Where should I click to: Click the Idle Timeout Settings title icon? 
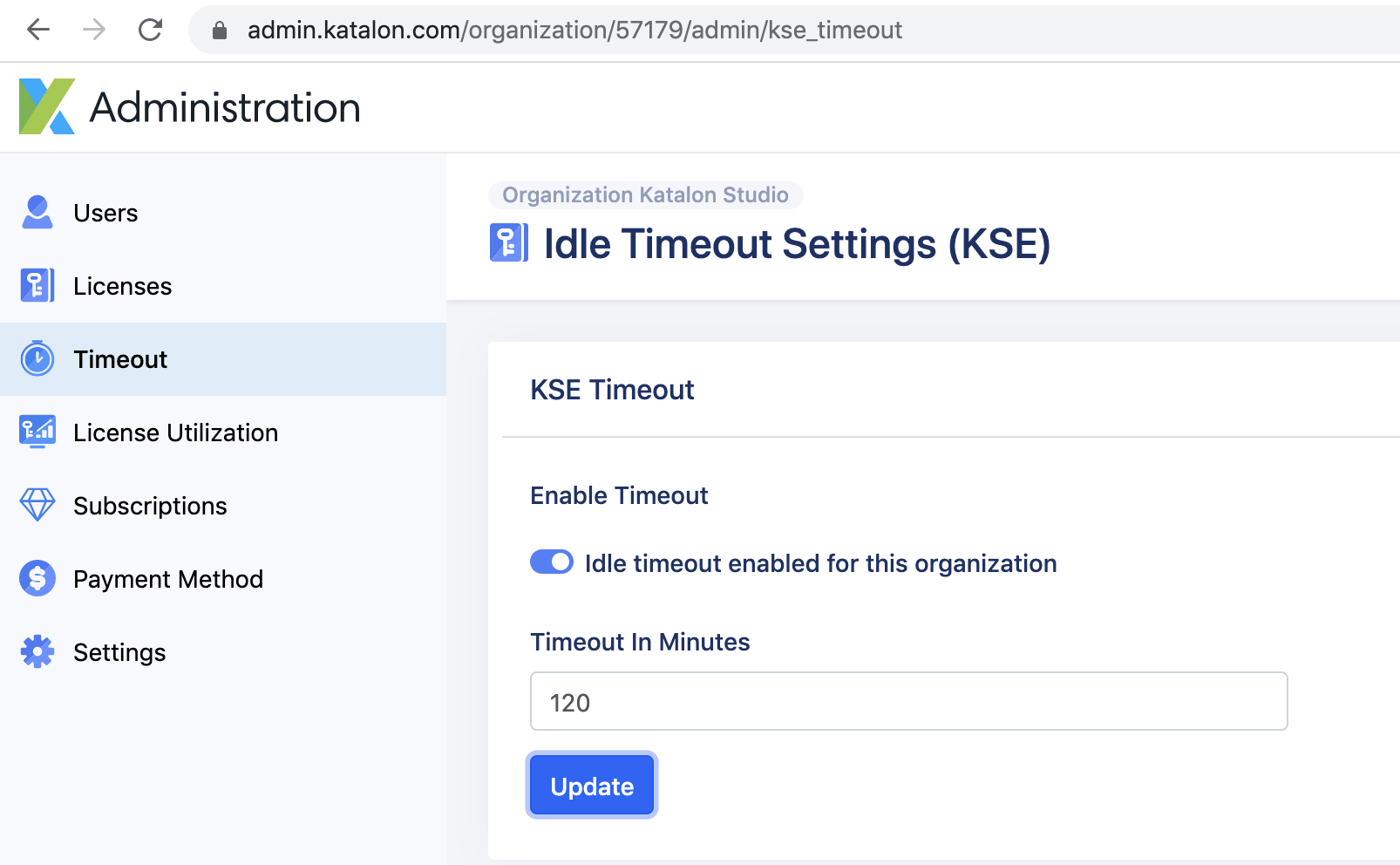(509, 242)
